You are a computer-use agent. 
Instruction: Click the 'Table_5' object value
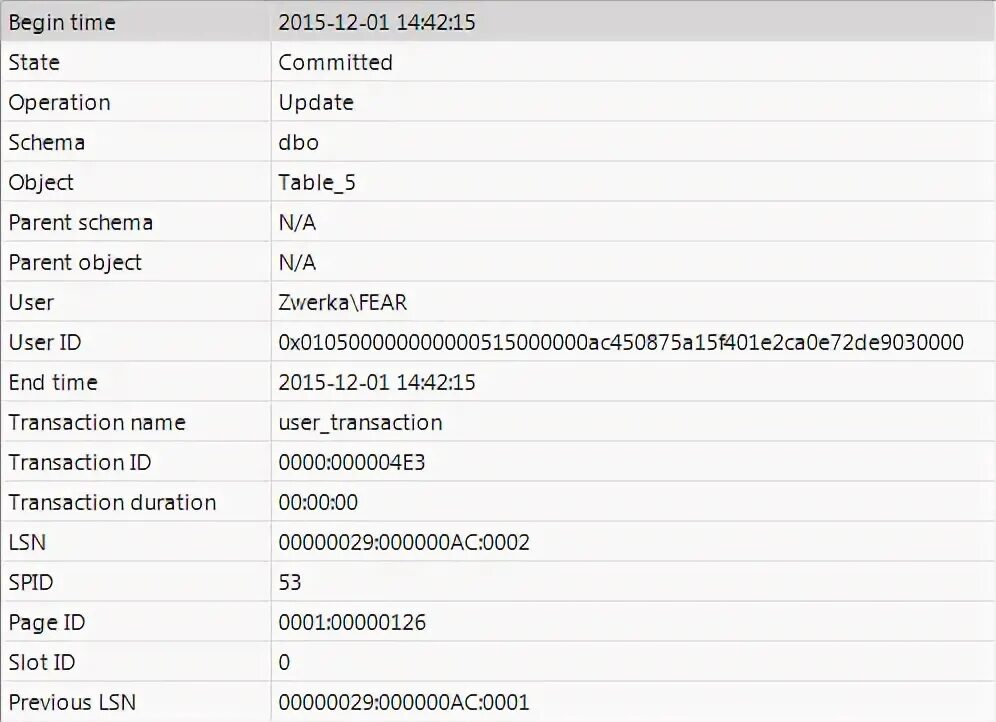(x=317, y=182)
